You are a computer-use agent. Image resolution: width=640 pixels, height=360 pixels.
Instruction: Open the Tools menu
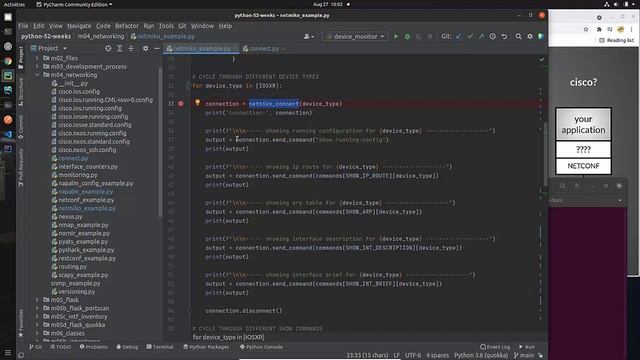point(166,26)
